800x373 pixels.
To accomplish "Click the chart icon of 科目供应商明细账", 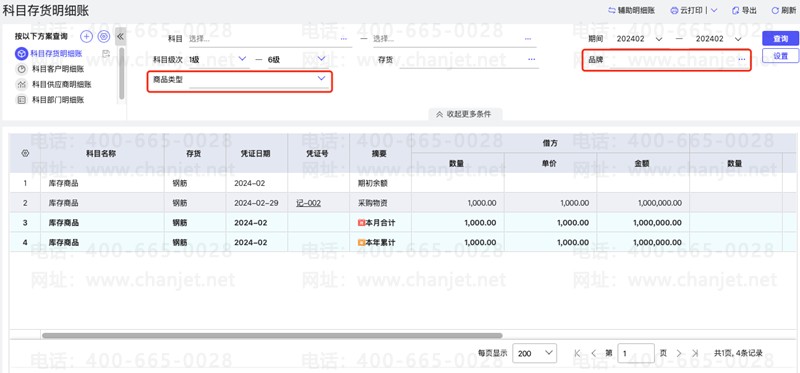I will click(x=21, y=85).
